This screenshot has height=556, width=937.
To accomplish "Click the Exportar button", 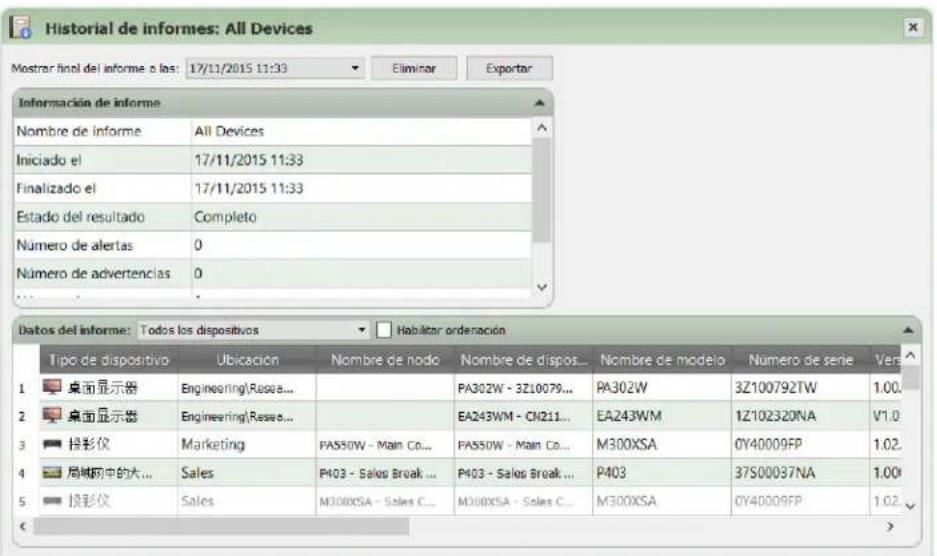I will (509, 68).
